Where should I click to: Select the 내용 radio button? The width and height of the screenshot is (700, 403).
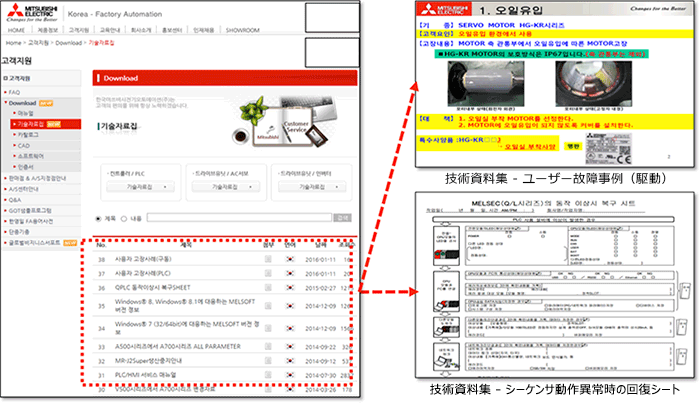coord(124,218)
